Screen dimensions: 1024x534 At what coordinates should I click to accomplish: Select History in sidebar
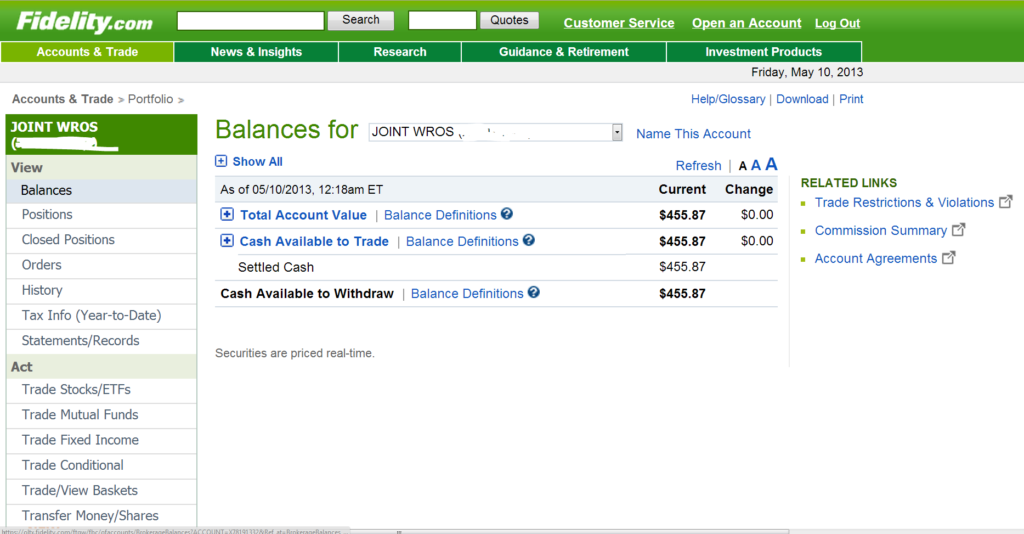[101, 291]
